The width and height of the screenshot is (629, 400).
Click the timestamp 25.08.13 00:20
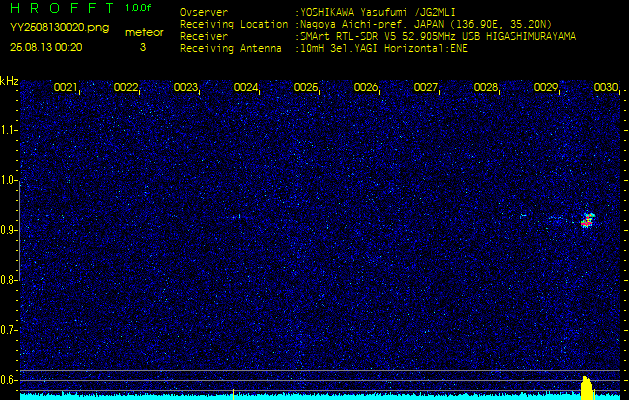click(x=46, y=47)
